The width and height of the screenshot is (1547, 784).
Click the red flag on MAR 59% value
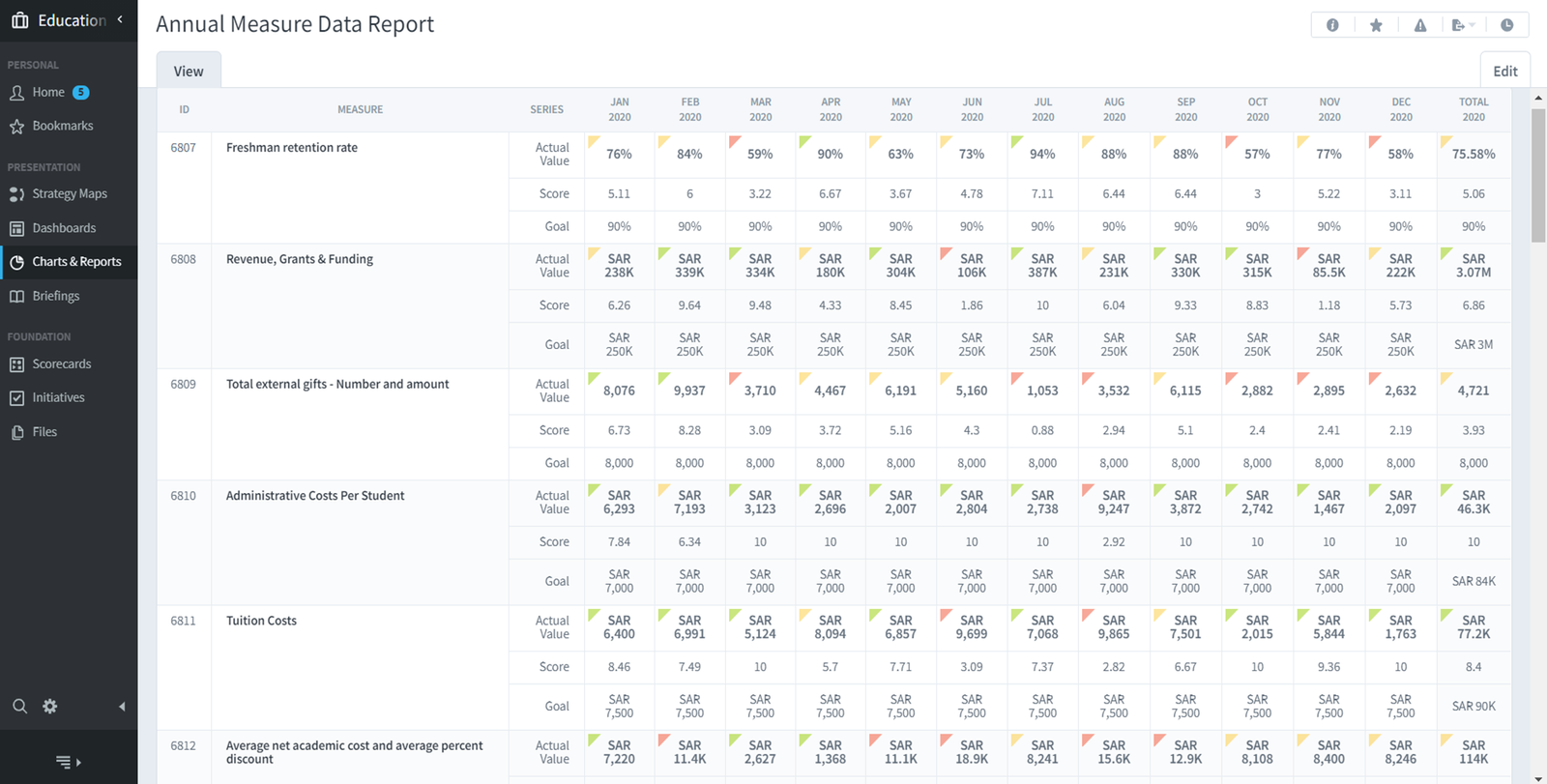(x=735, y=142)
